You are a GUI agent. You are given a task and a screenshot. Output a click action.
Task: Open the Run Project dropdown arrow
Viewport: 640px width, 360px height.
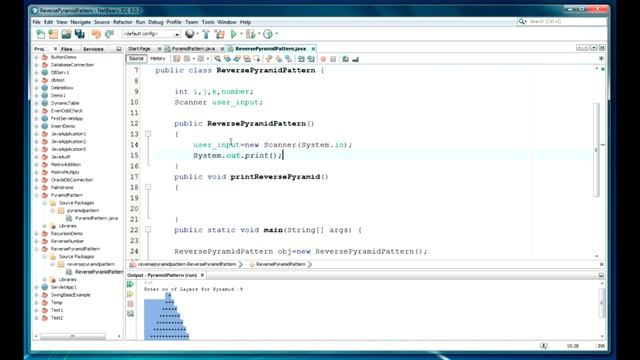(x=241, y=34)
